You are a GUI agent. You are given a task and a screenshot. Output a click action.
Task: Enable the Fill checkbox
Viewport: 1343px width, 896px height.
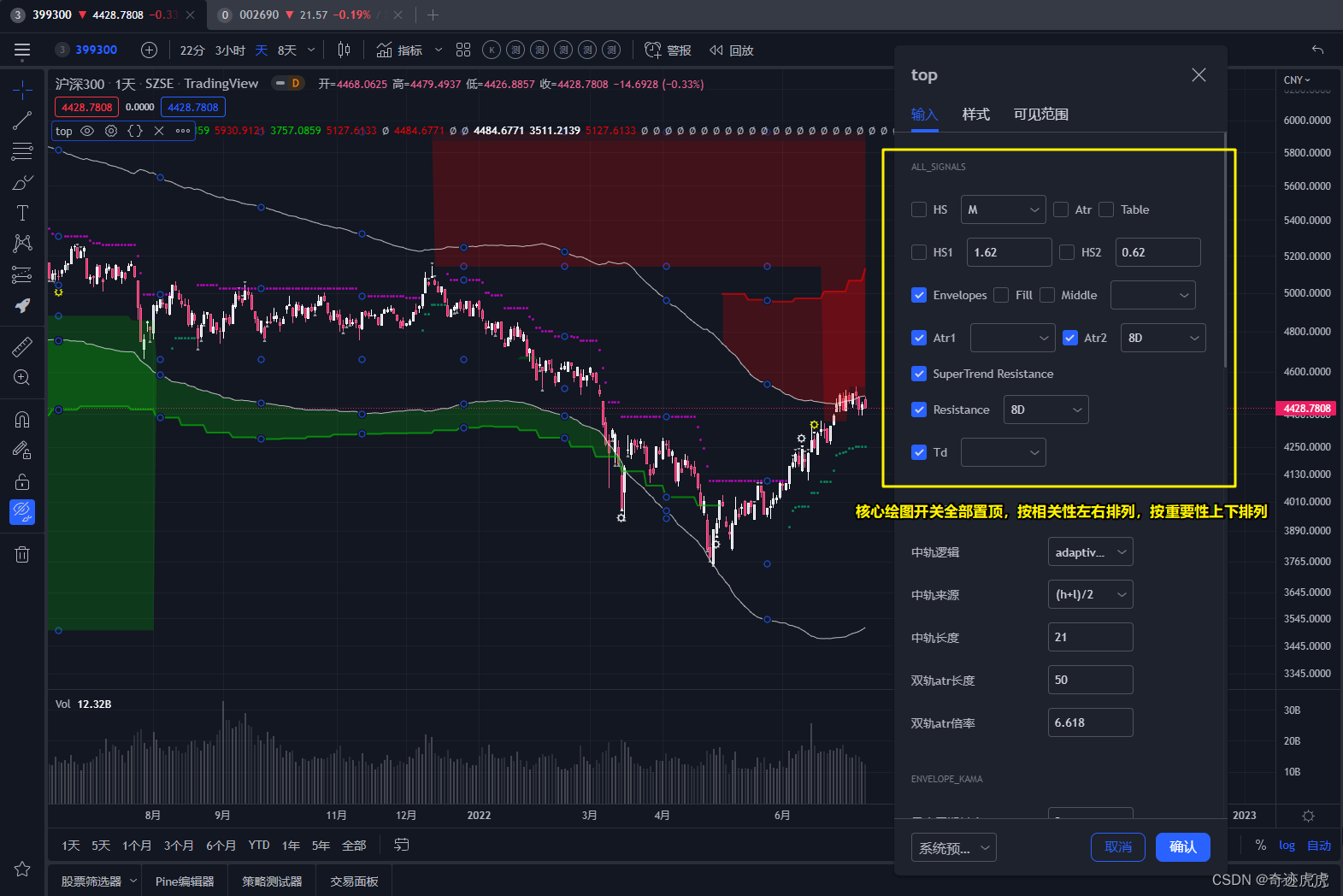[x=1001, y=295]
